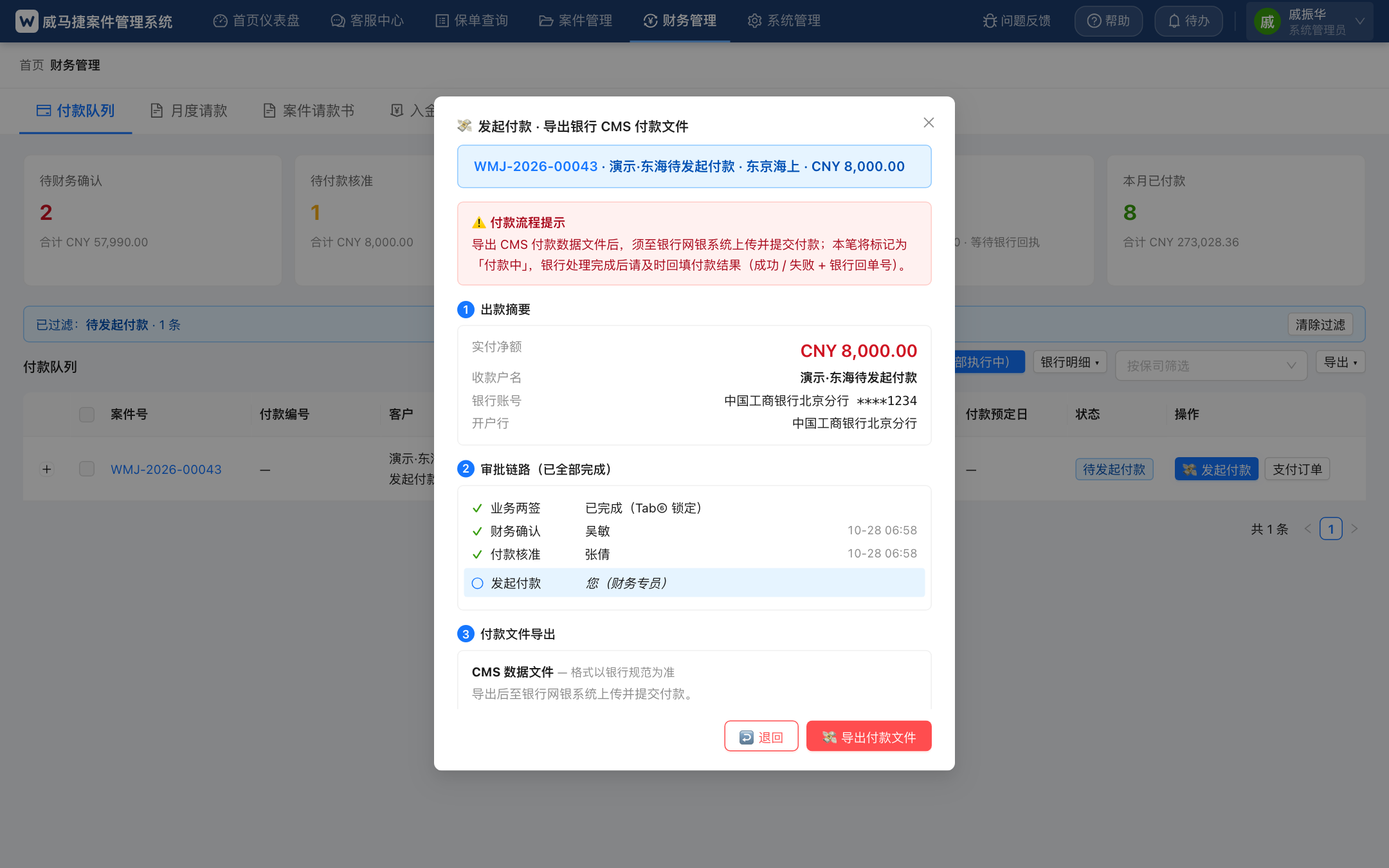Close the 发起付款 dialog
1389x868 pixels.
click(929, 122)
